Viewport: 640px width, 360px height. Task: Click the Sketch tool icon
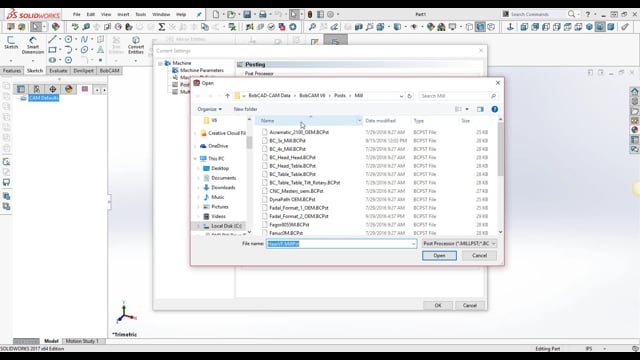coord(11,42)
